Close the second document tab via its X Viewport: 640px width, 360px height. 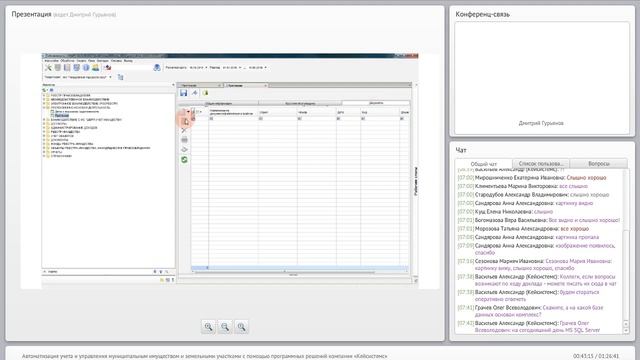(x=265, y=85)
